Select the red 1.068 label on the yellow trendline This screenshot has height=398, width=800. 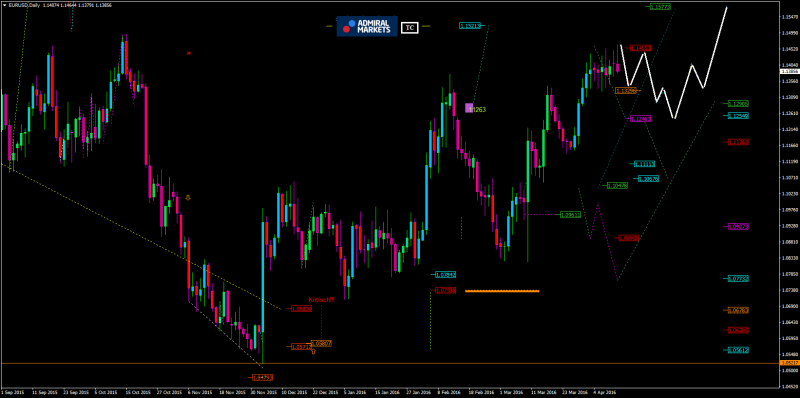pos(302,309)
